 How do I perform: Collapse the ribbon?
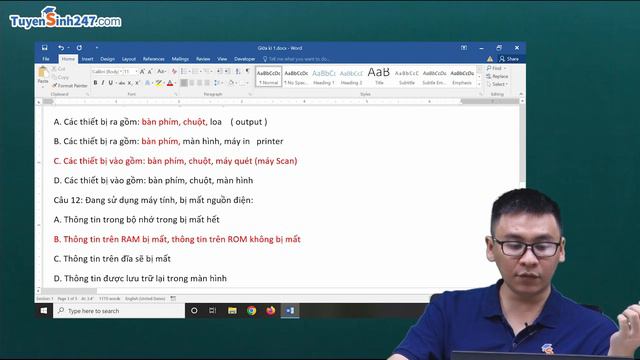pyautogui.click(x=521, y=94)
